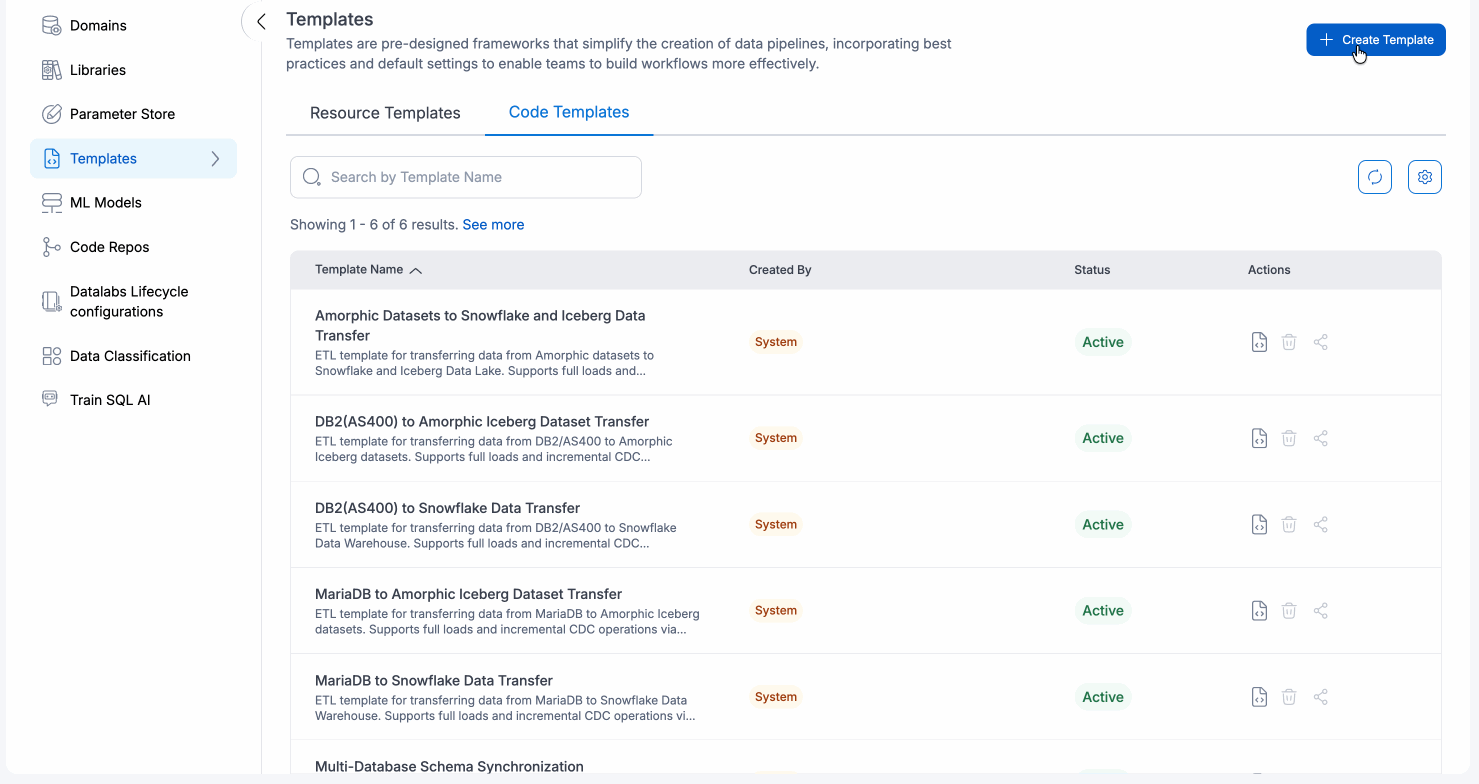This screenshot has height=784, width=1479.
Task: Click the See more link
Action: pos(493,225)
